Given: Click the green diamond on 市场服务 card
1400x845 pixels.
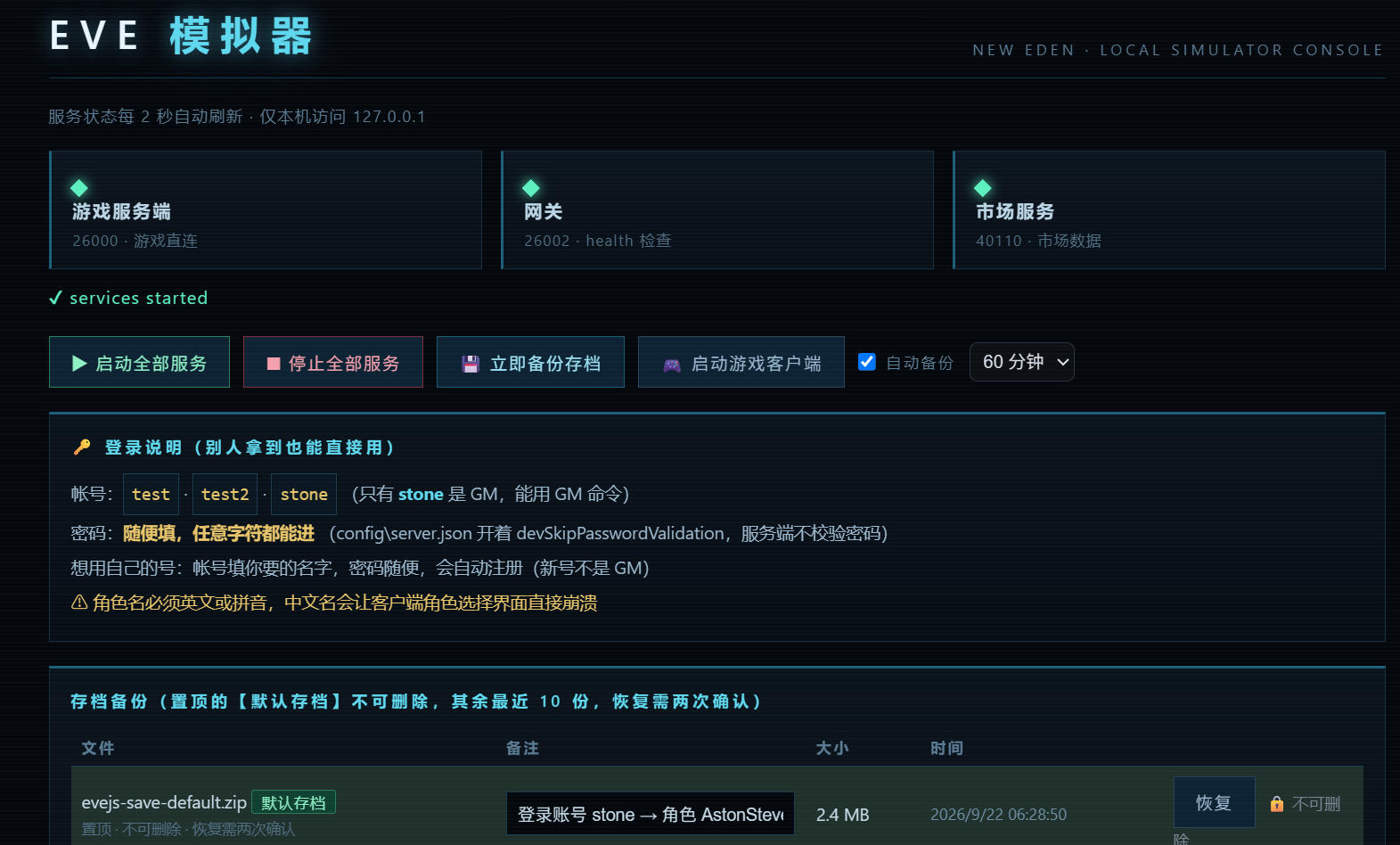Looking at the screenshot, I should (983, 188).
